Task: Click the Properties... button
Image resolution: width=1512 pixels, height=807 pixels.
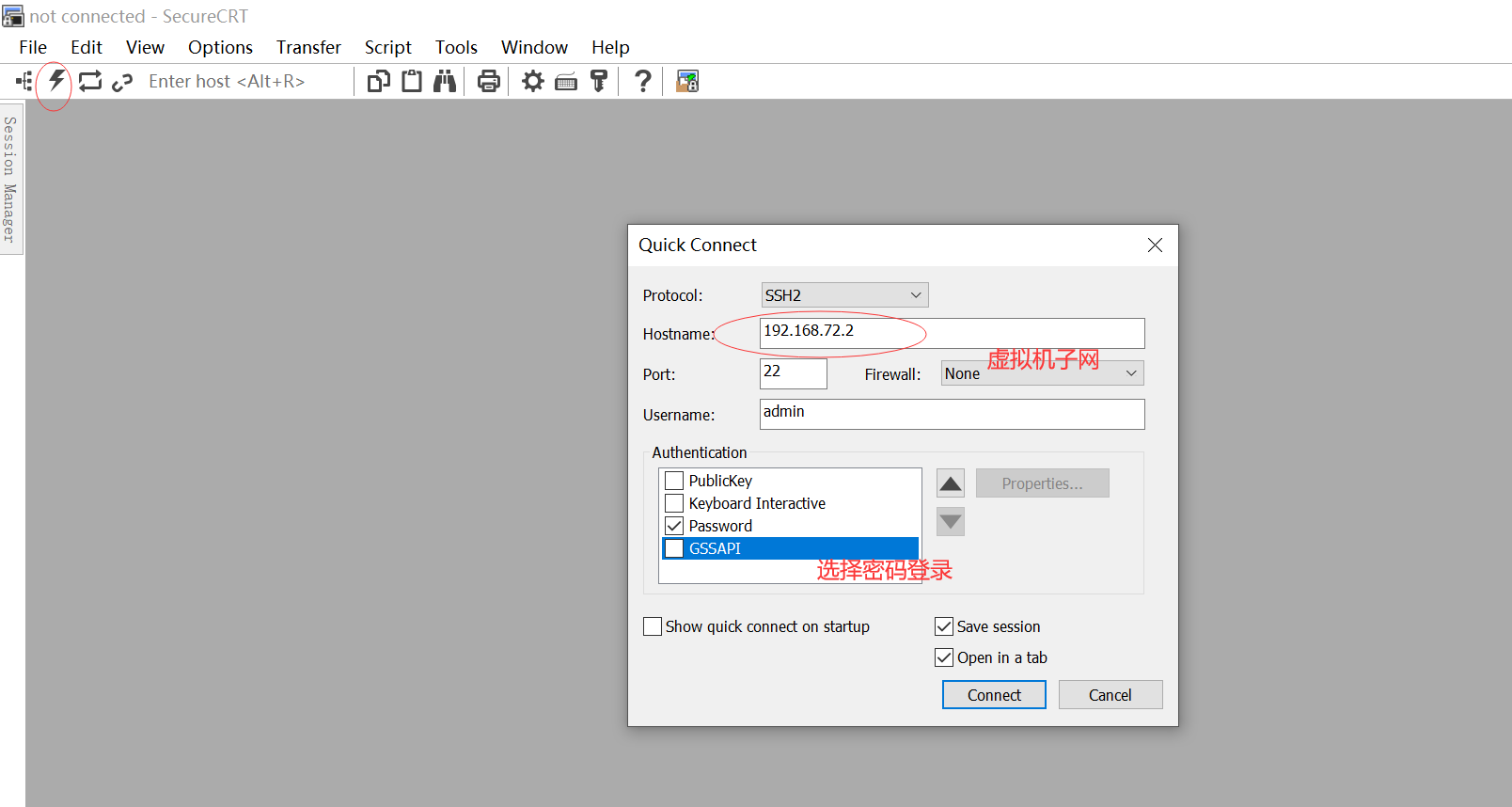Action: (1042, 483)
